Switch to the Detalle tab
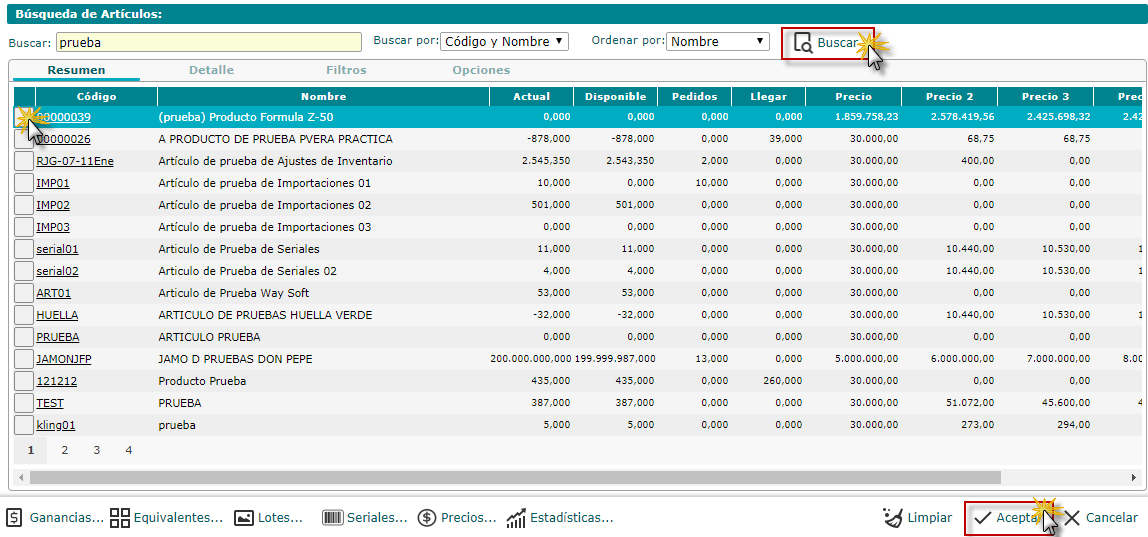Screen dimensions: 1148x537 click(211, 71)
